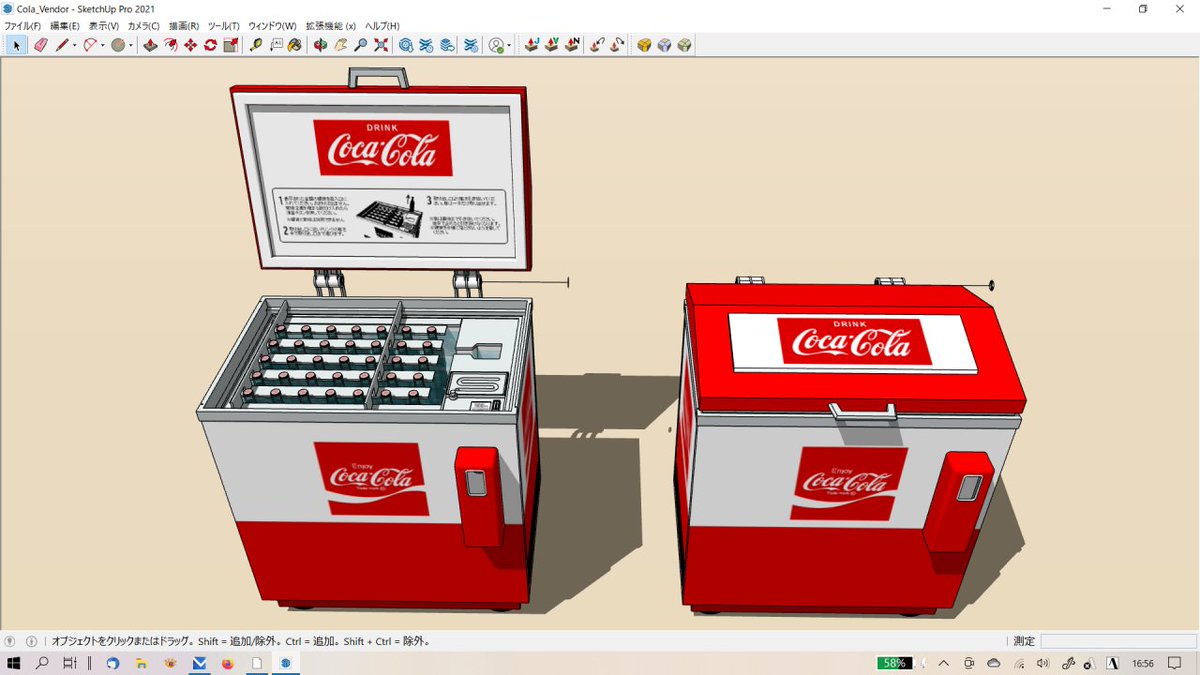Open the 3D Warehouse icon
This screenshot has height=675, width=1200.
[407, 45]
